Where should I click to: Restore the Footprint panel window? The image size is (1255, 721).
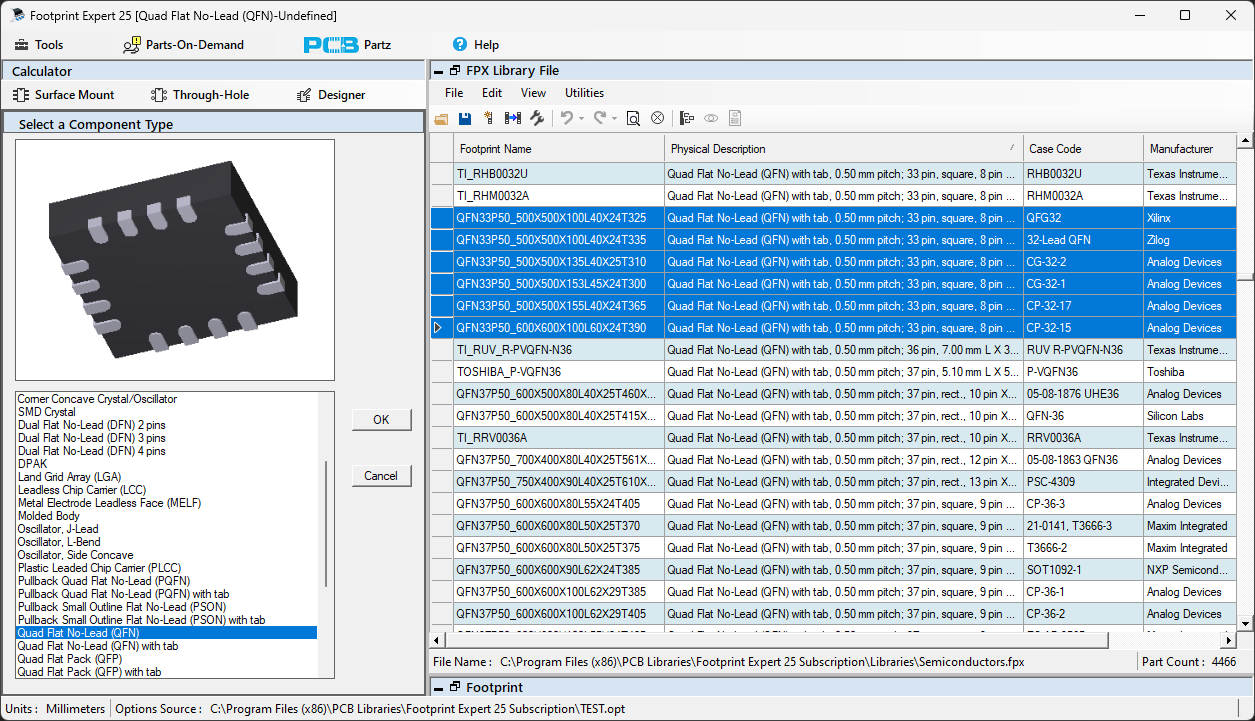[x=455, y=688]
